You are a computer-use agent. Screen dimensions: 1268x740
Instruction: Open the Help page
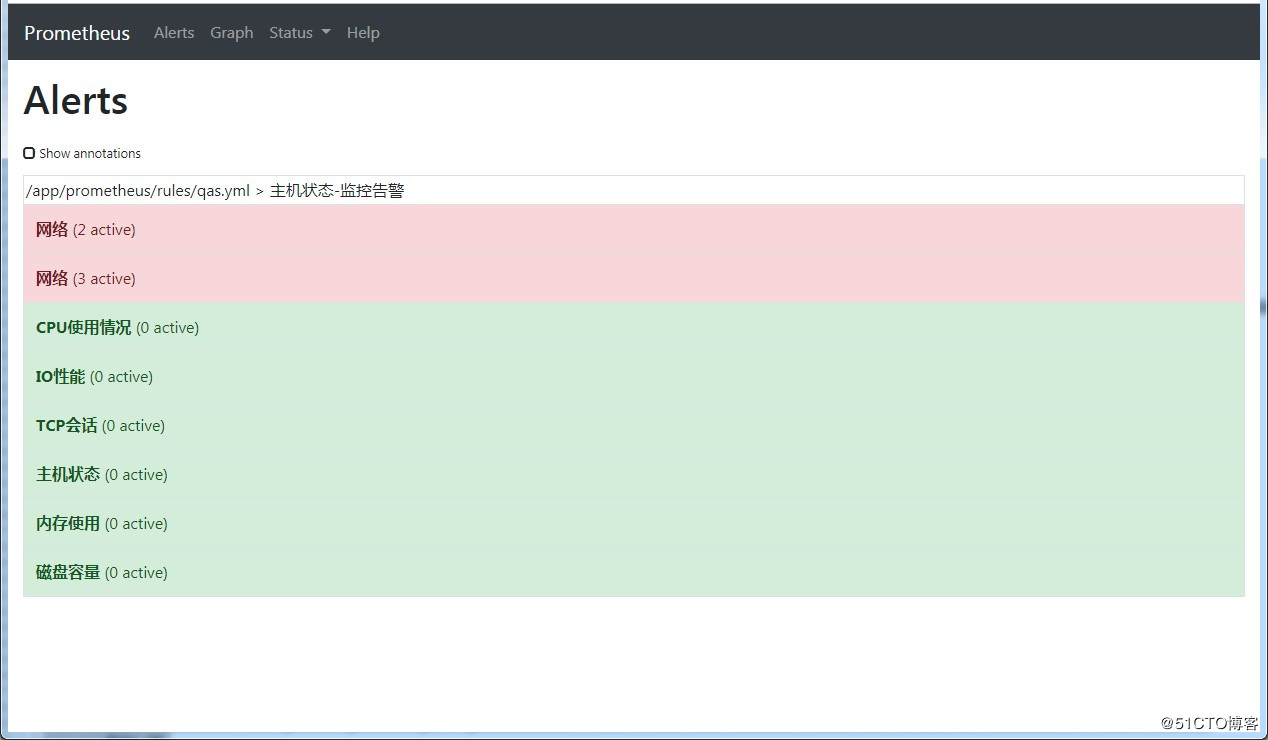pyautogui.click(x=363, y=33)
